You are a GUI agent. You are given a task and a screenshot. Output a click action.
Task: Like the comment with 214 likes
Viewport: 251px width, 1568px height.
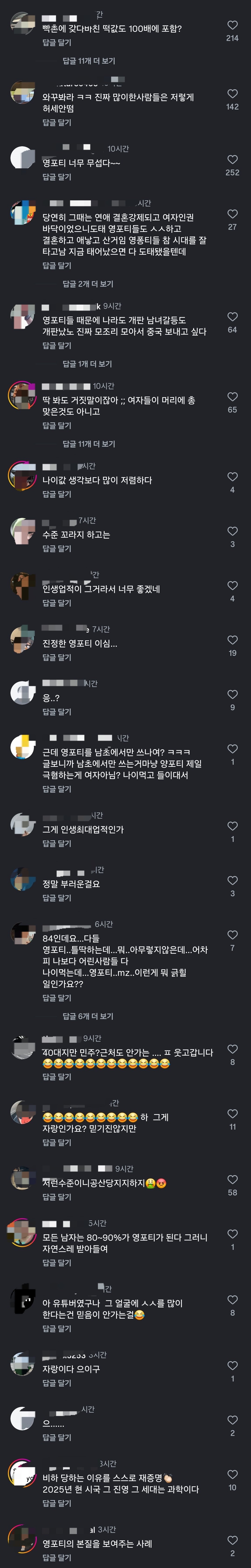[232, 25]
